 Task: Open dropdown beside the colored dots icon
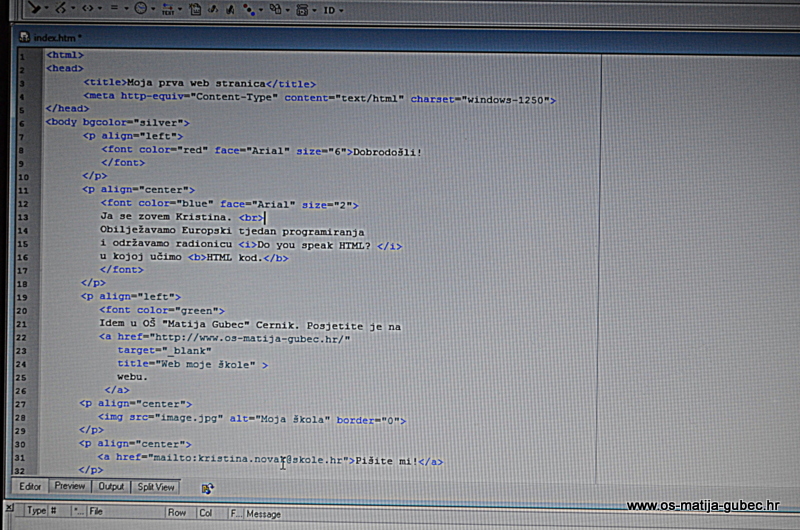click(x=261, y=10)
